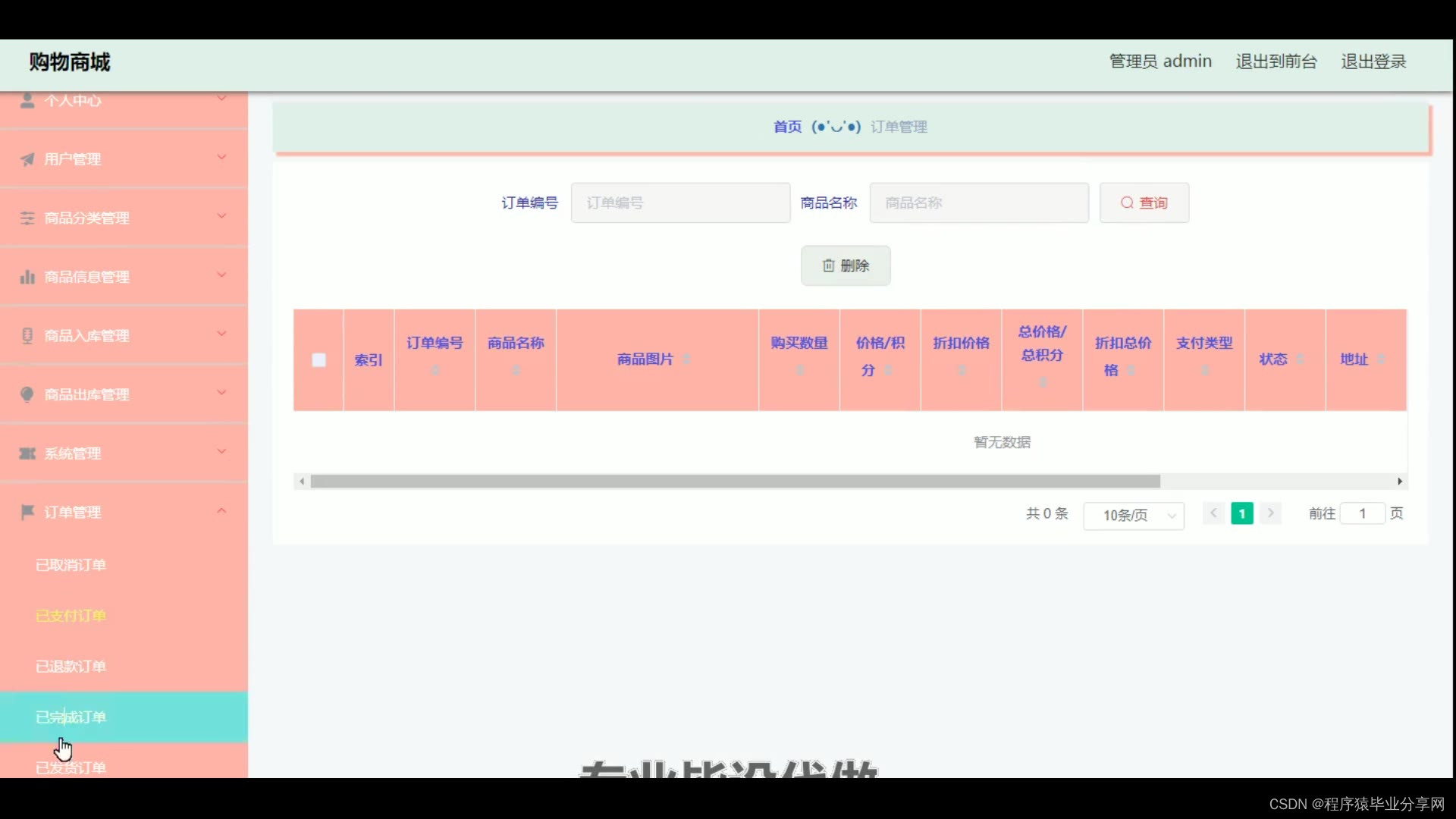This screenshot has width=1456, height=819.
Task: Click the ticket icon beside 系统管理
Action: pyautogui.click(x=27, y=453)
